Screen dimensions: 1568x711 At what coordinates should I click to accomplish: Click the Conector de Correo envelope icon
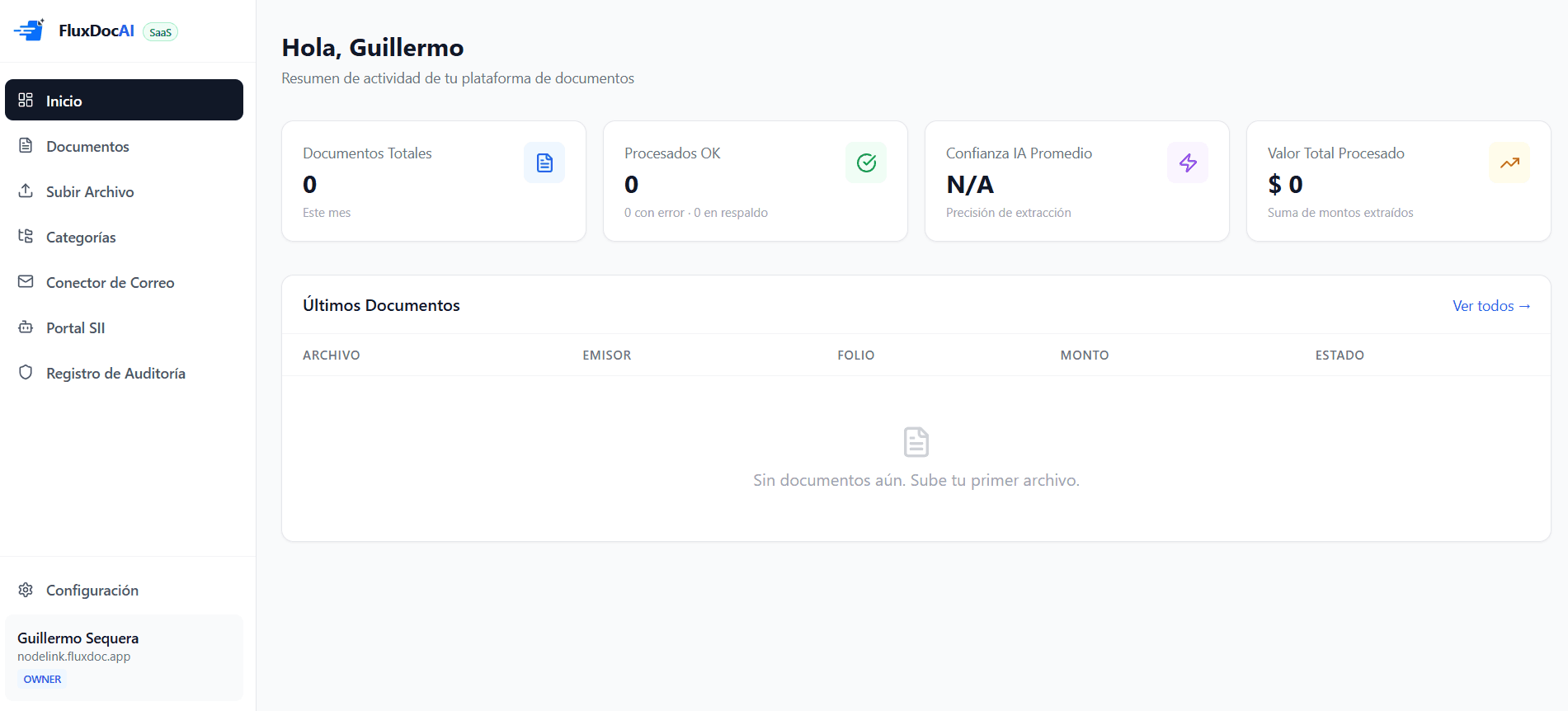[x=26, y=281]
